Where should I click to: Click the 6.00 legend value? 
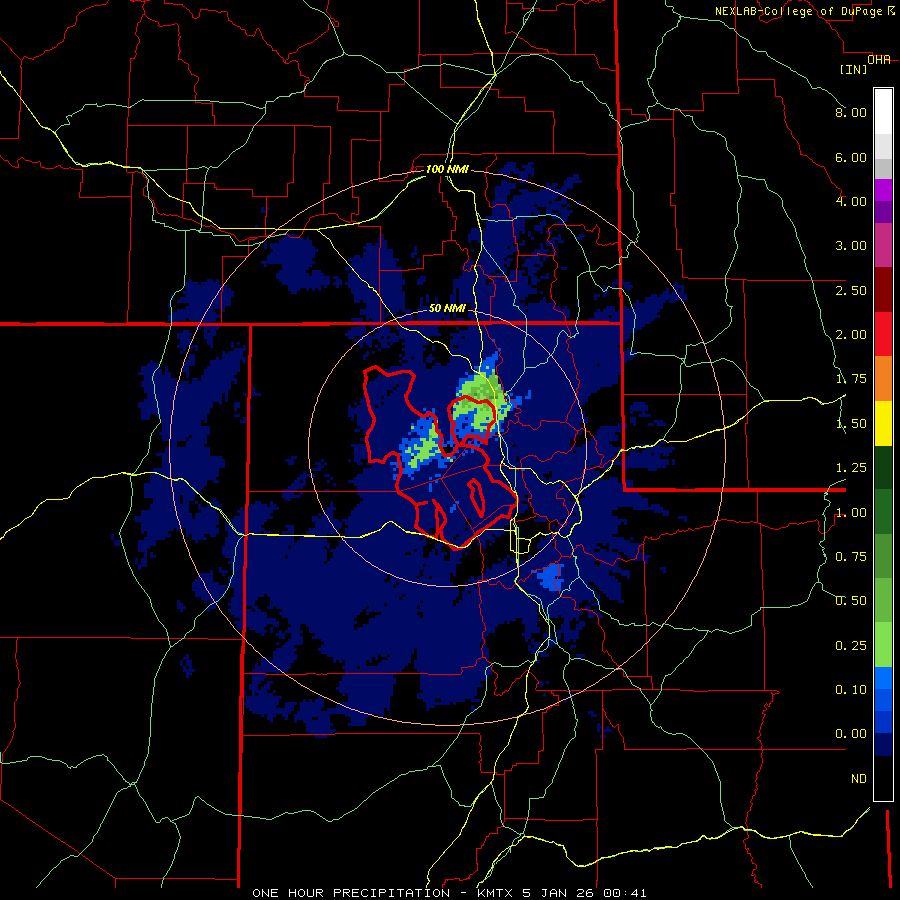click(x=851, y=157)
